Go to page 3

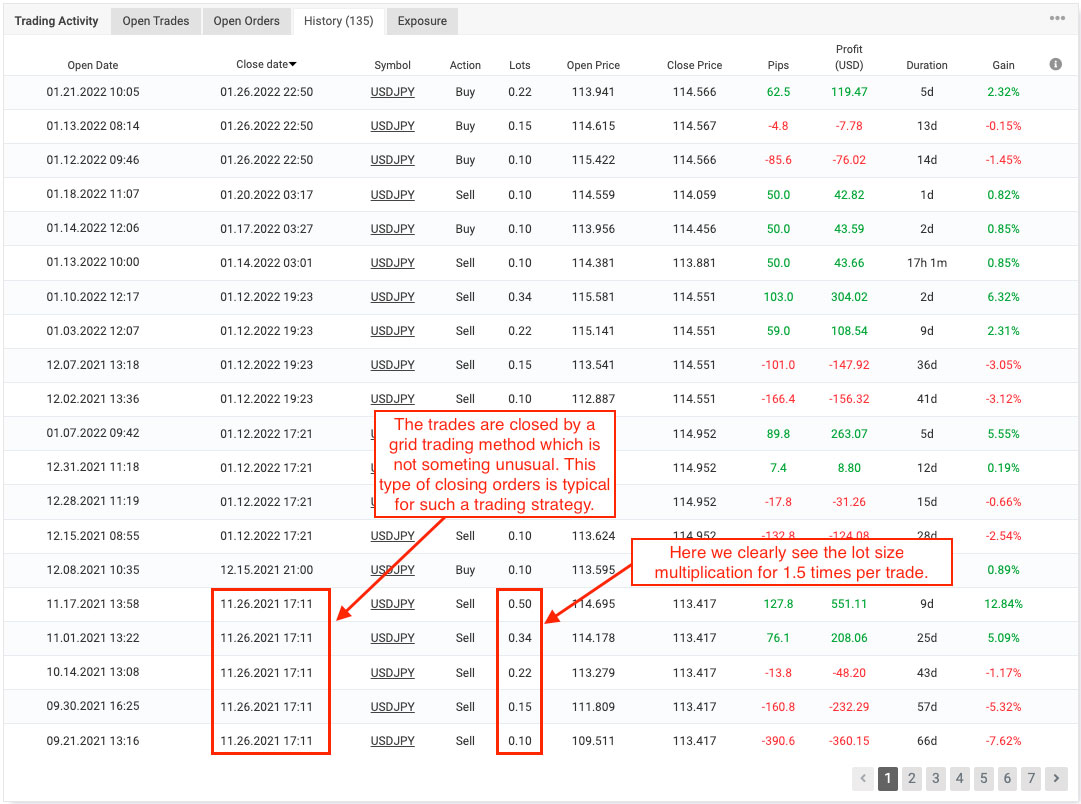pyautogui.click(x=936, y=778)
